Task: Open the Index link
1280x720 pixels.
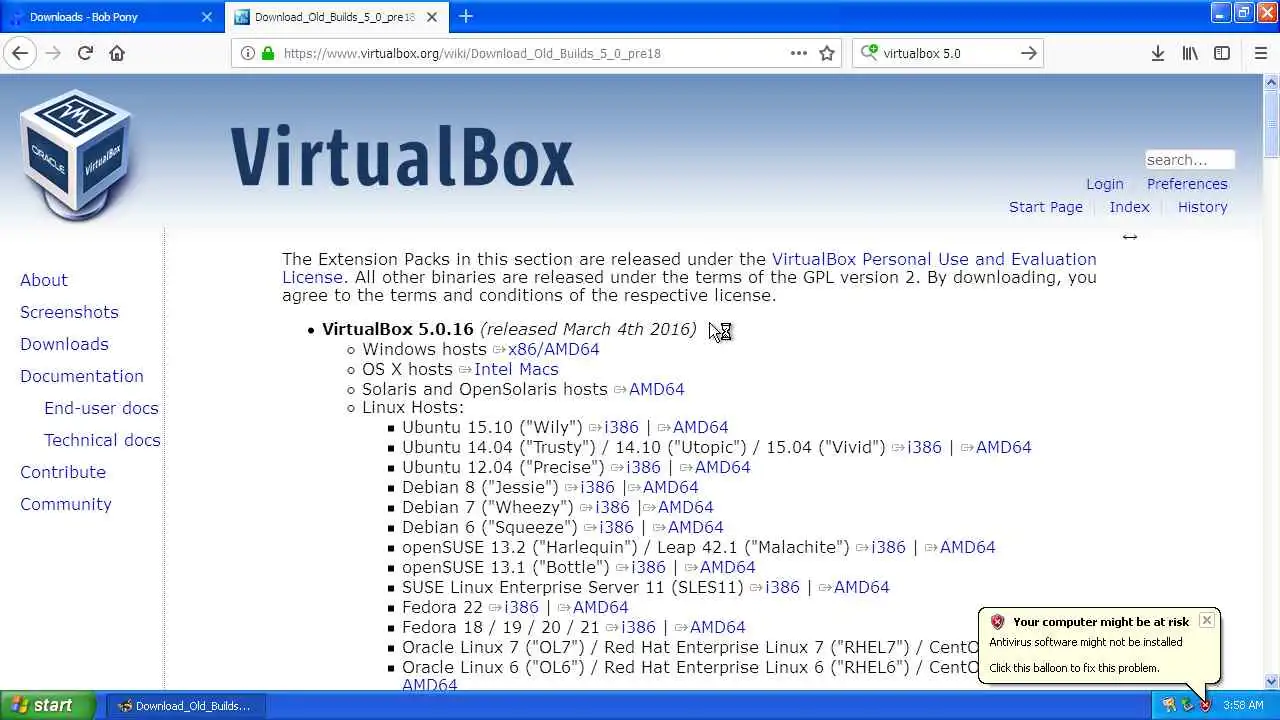Action: coord(1129,207)
